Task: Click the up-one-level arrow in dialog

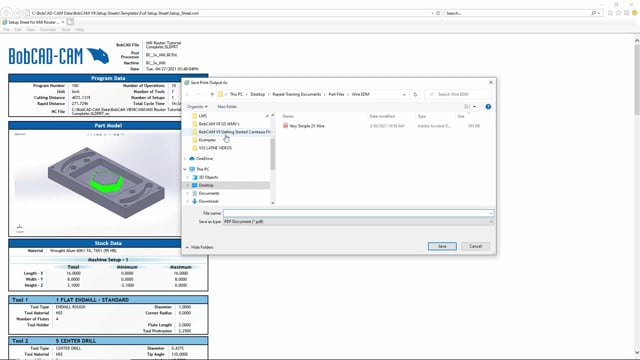Action: 212,94
